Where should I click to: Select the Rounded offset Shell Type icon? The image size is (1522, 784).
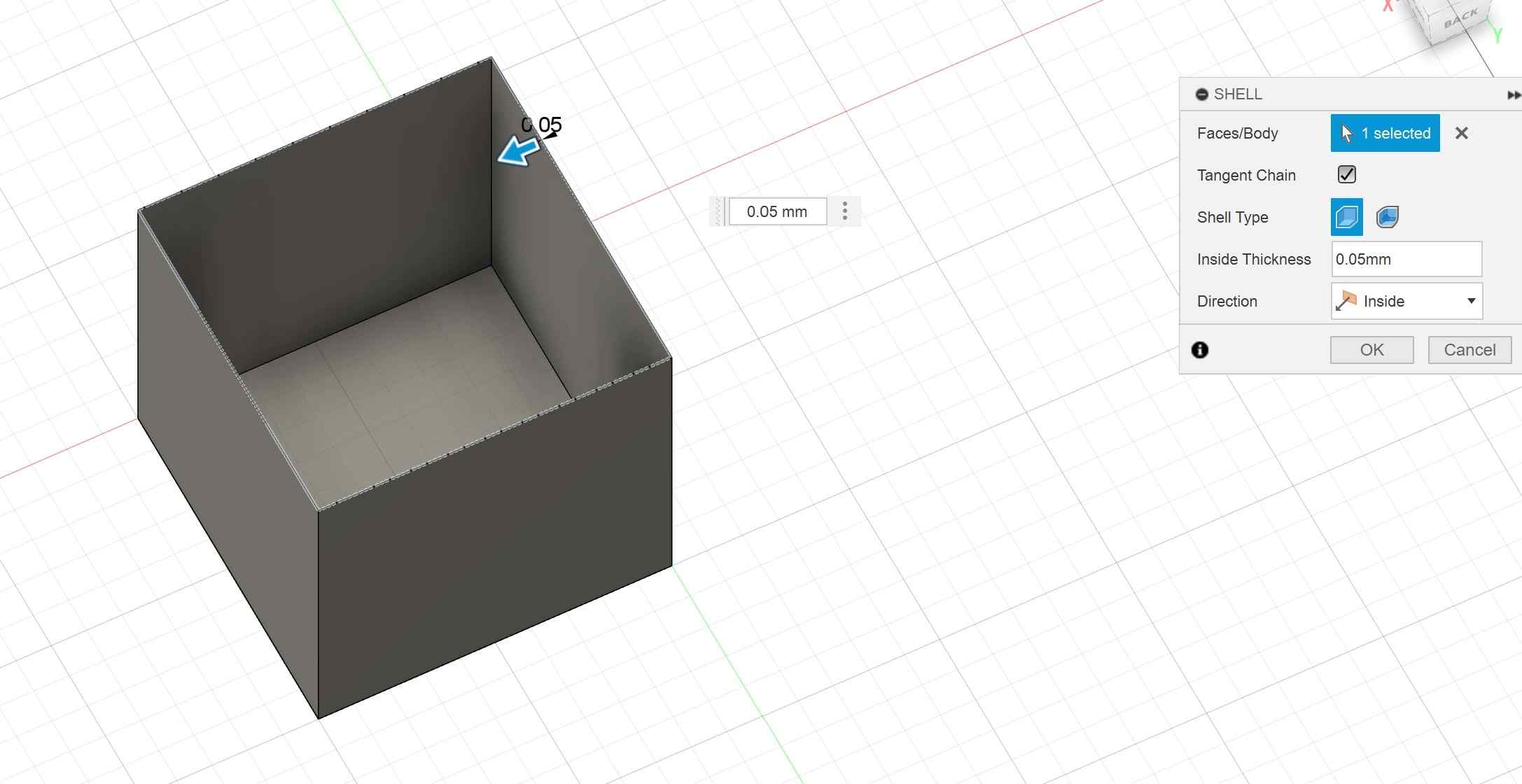click(x=1387, y=217)
